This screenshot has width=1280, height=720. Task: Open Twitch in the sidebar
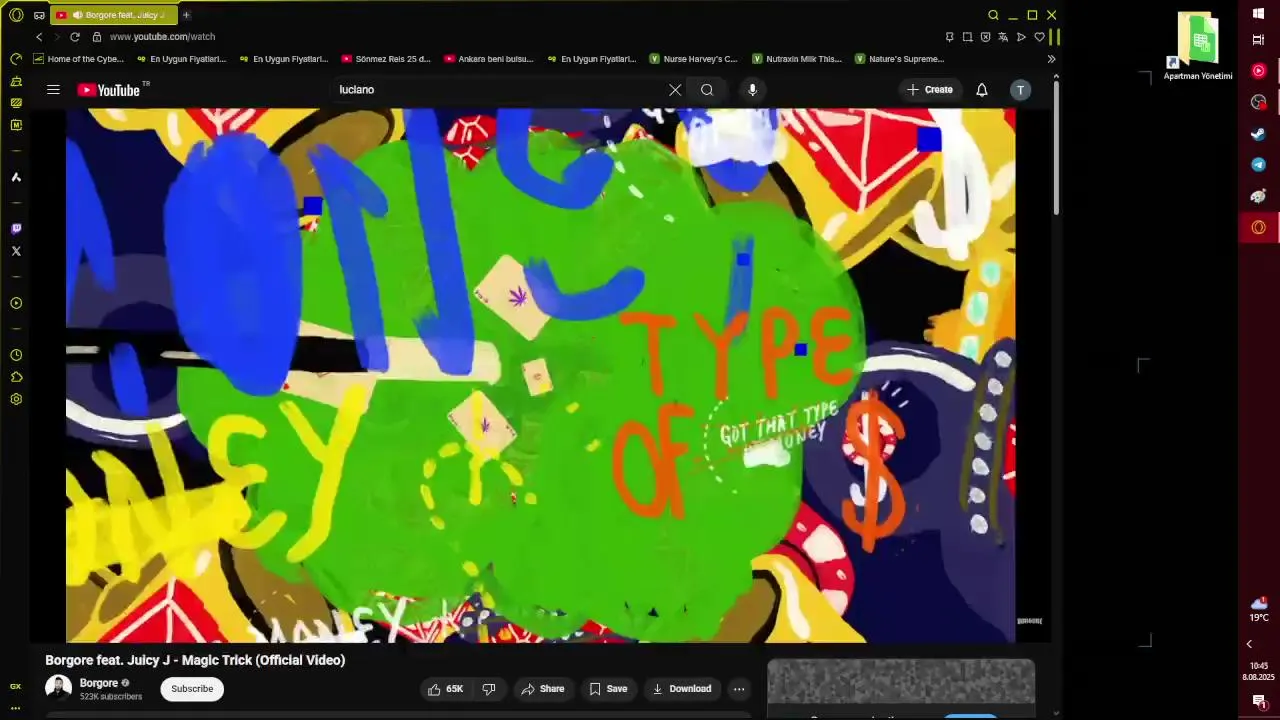pyautogui.click(x=16, y=229)
